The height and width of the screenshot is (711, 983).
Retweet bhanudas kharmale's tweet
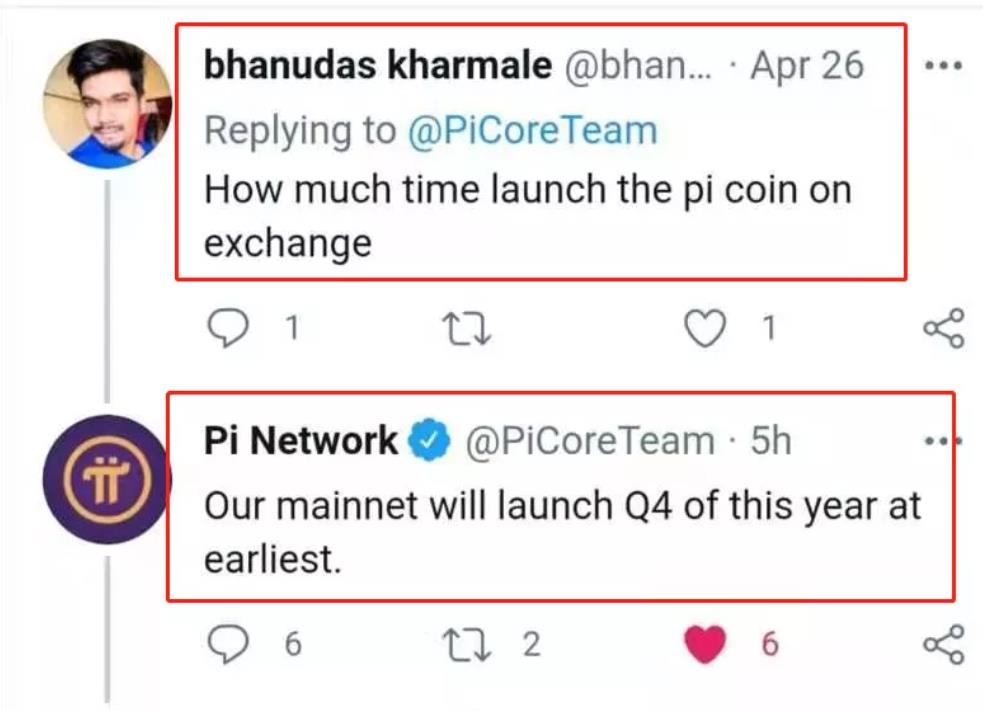click(466, 329)
